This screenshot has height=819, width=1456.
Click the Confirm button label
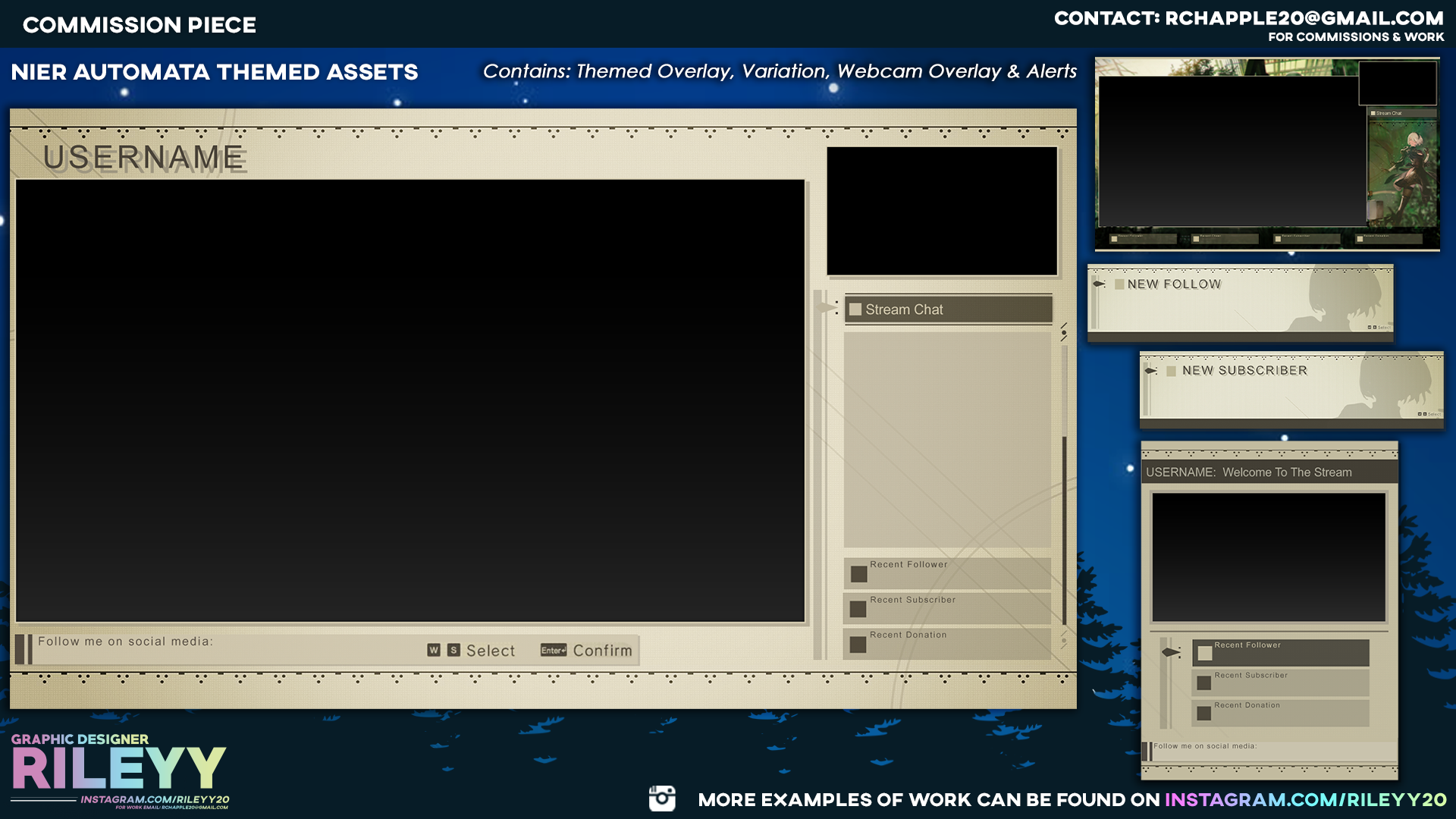(x=602, y=651)
